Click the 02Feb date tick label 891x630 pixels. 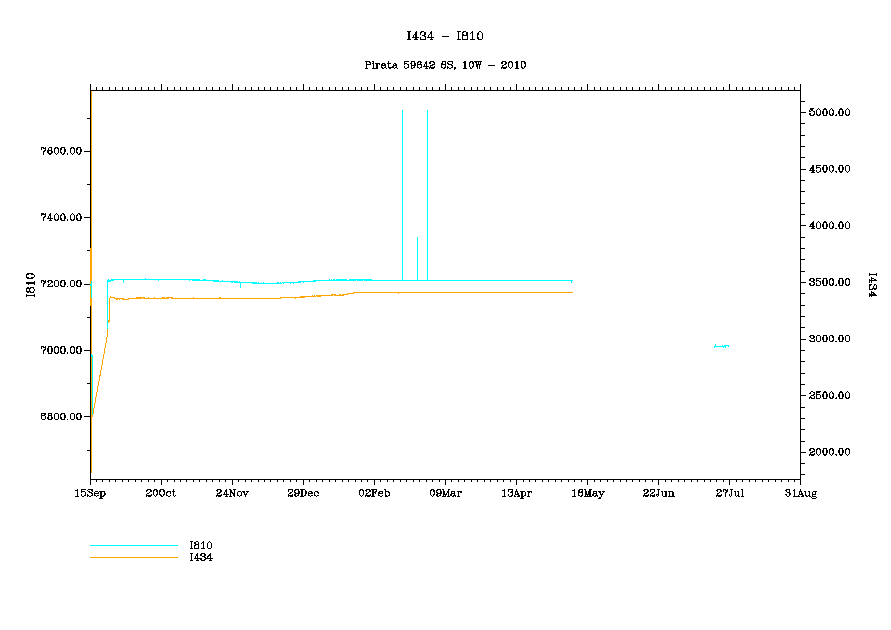pos(374,493)
